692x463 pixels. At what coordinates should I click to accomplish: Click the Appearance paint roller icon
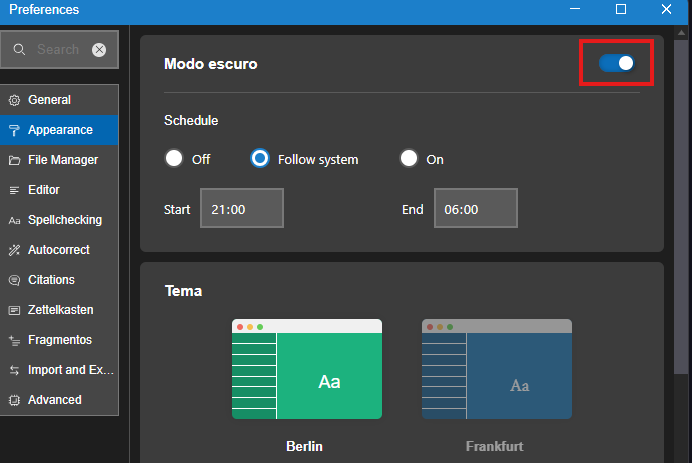tap(14, 130)
